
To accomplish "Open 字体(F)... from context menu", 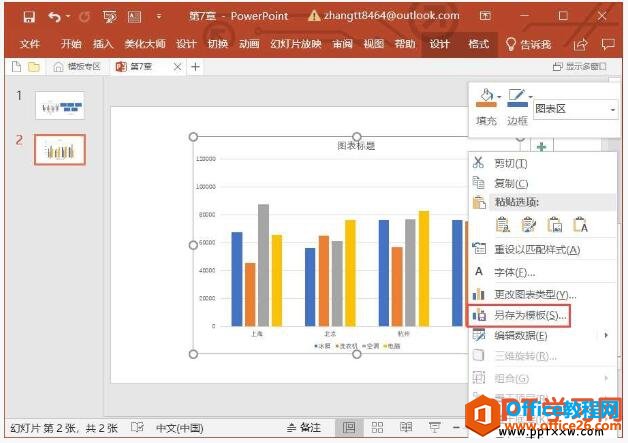I will [x=514, y=272].
